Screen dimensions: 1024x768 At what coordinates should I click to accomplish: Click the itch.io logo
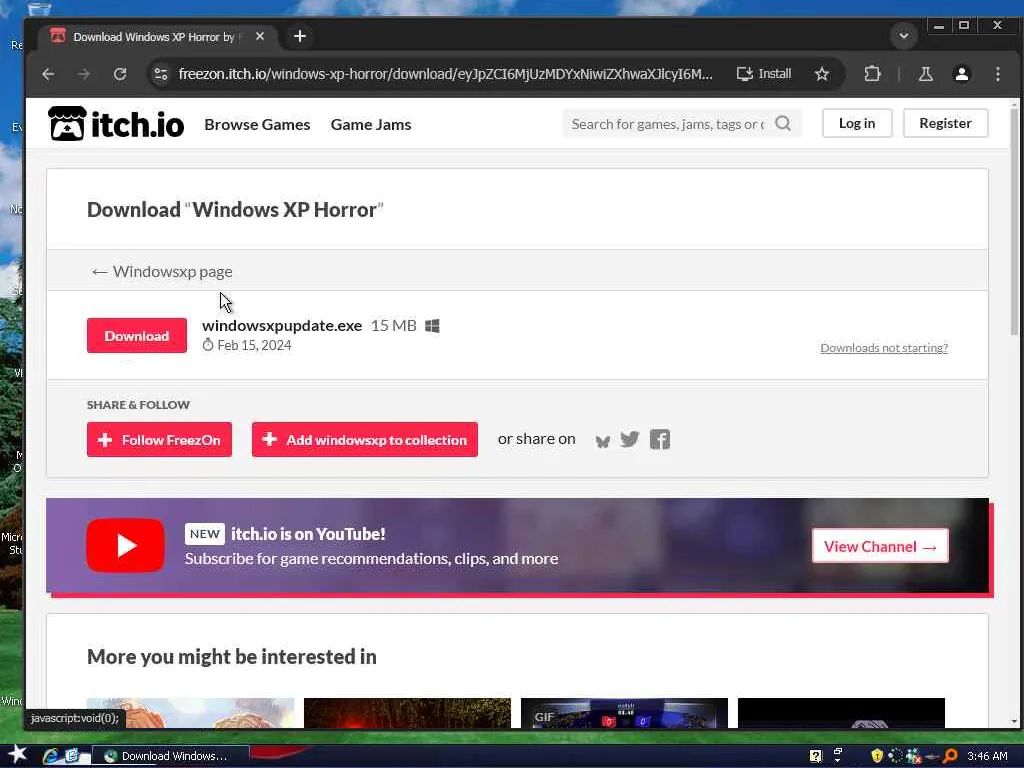coord(116,123)
